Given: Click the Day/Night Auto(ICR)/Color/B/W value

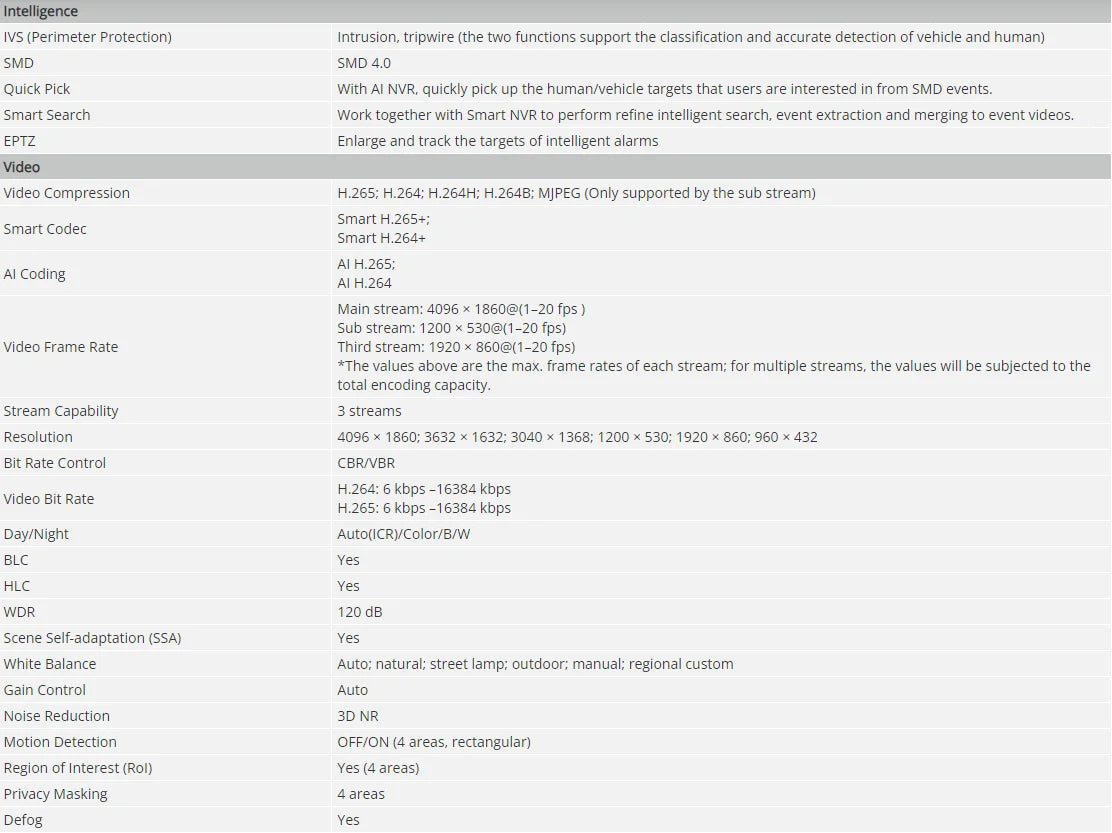Looking at the screenshot, I should coord(403,534).
